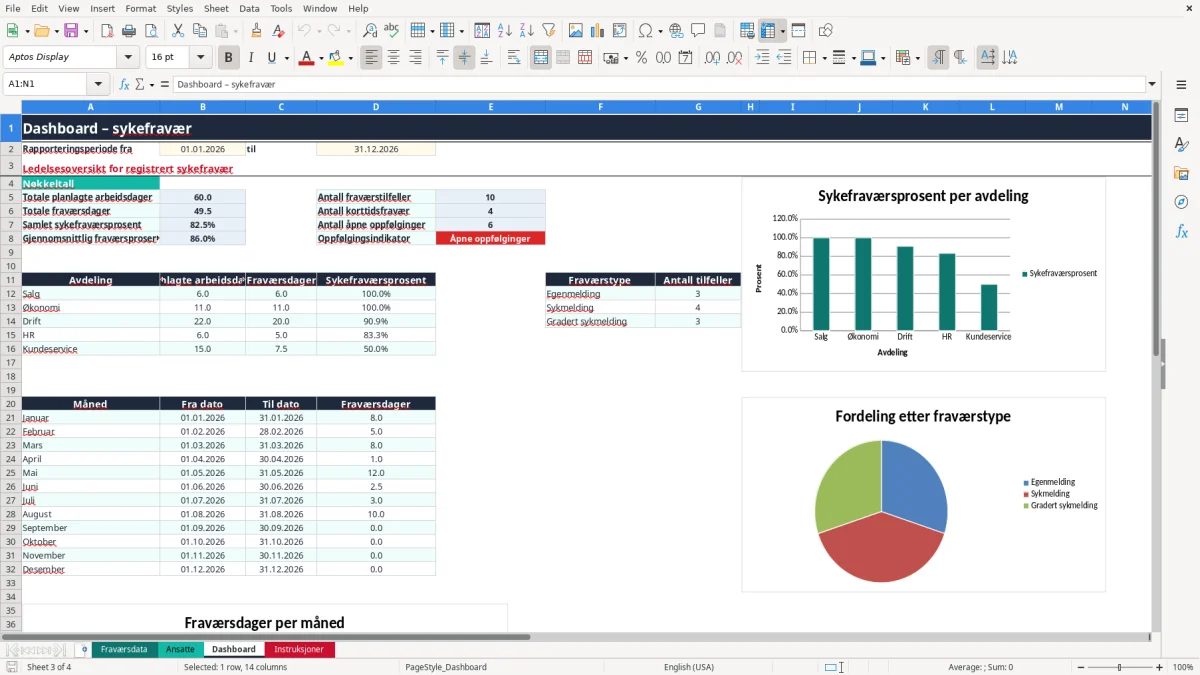Click the Sort Ascending icon

coord(505,31)
